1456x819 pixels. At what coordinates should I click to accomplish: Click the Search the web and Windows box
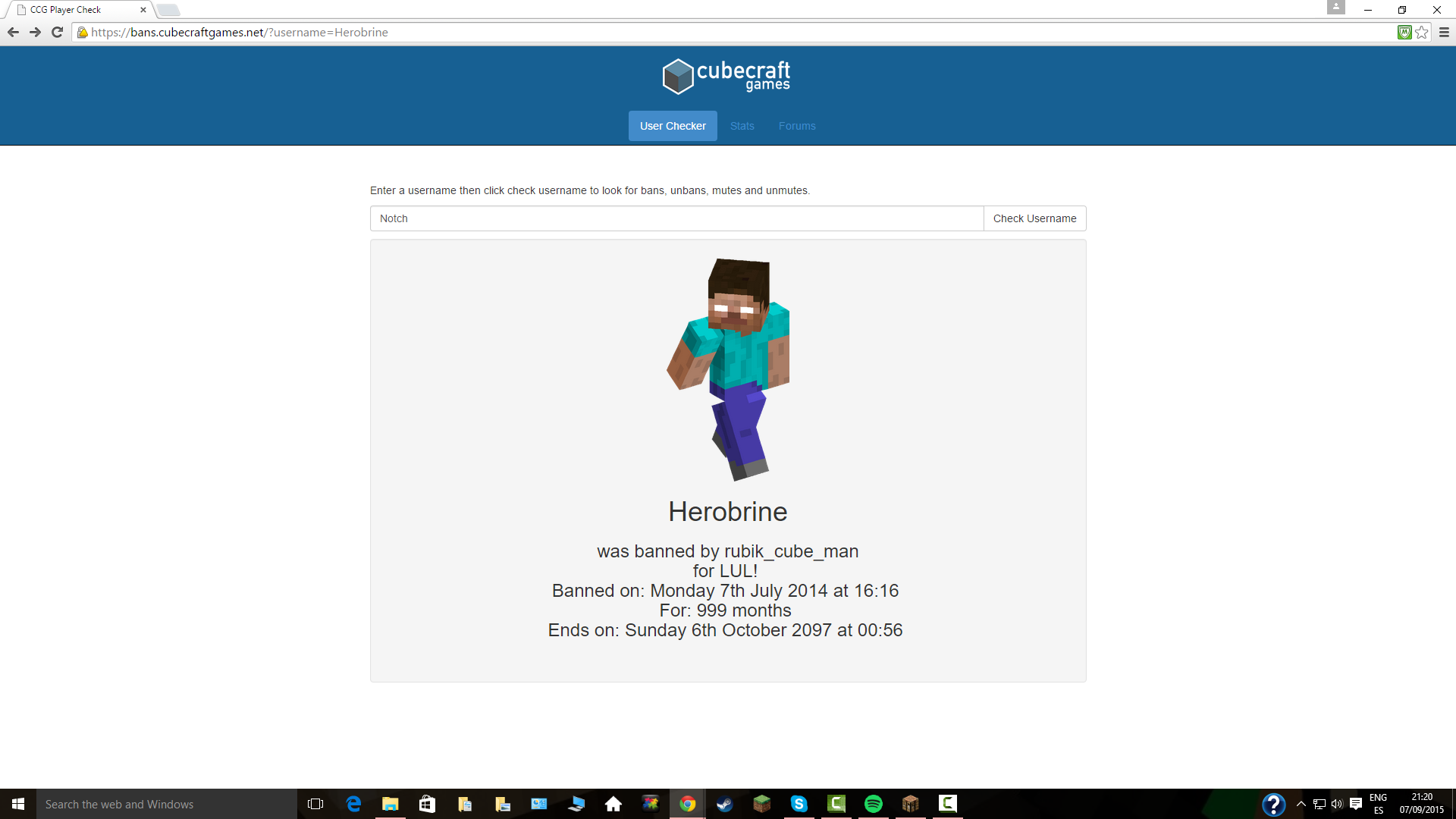point(167,804)
